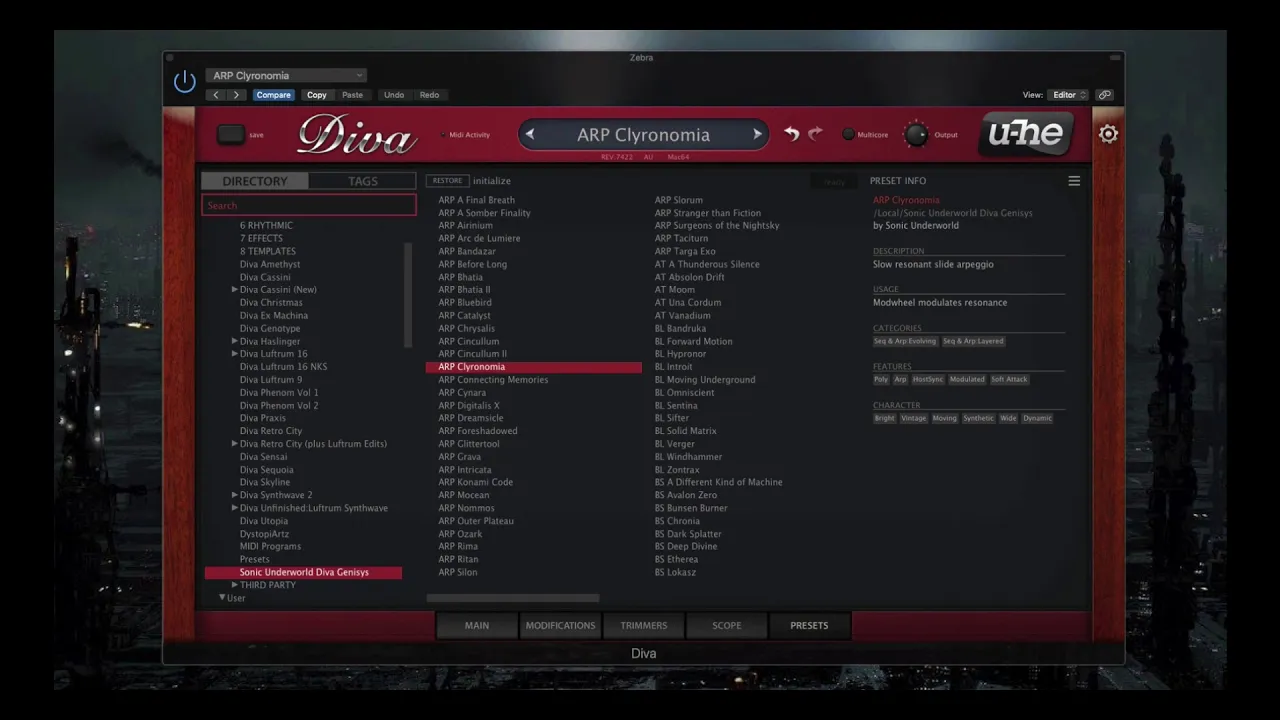Screen dimensions: 1280x720
Task: Go to next preset with right chevron
Action: point(236,95)
